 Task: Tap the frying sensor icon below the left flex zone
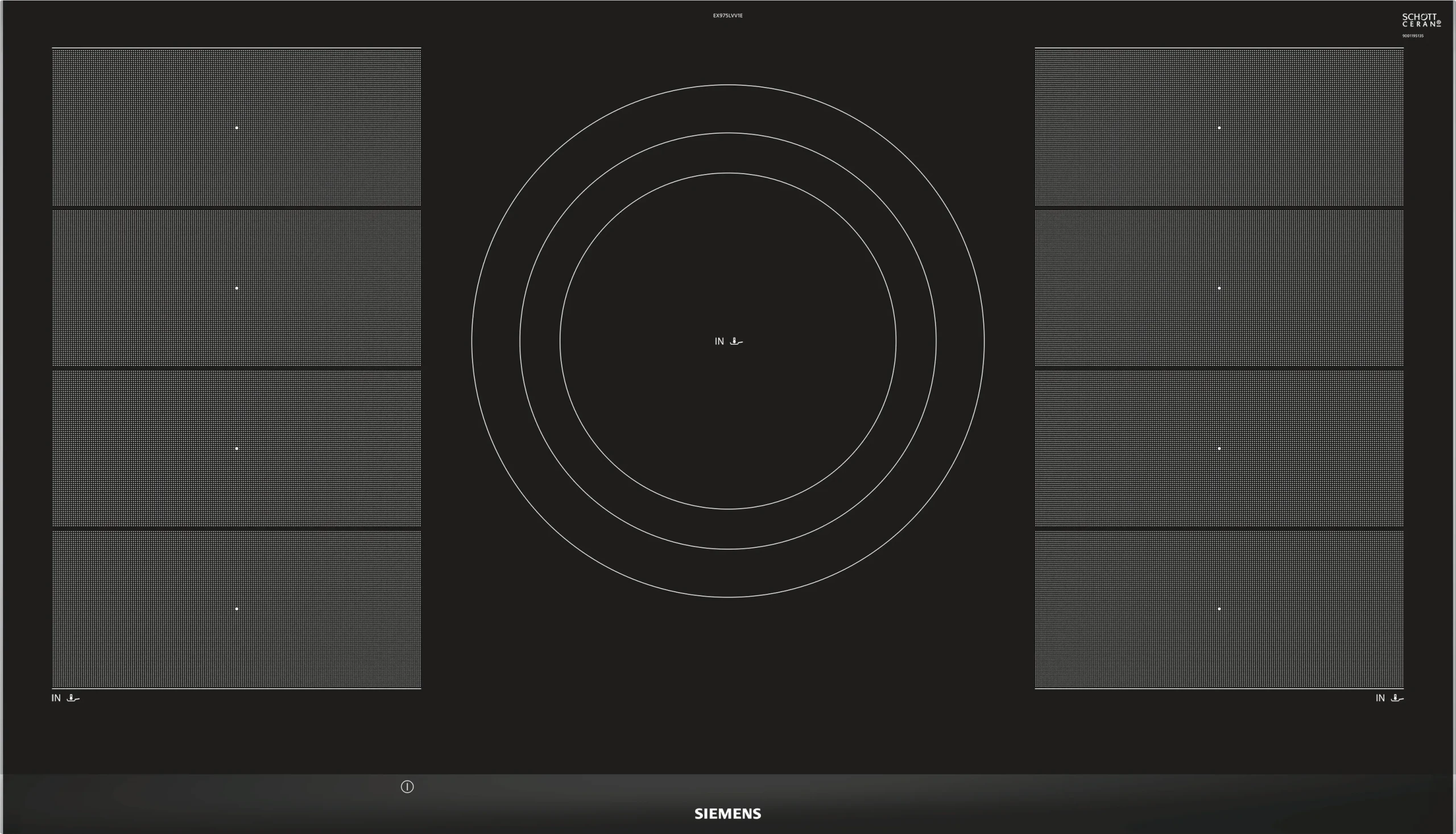coord(73,697)
